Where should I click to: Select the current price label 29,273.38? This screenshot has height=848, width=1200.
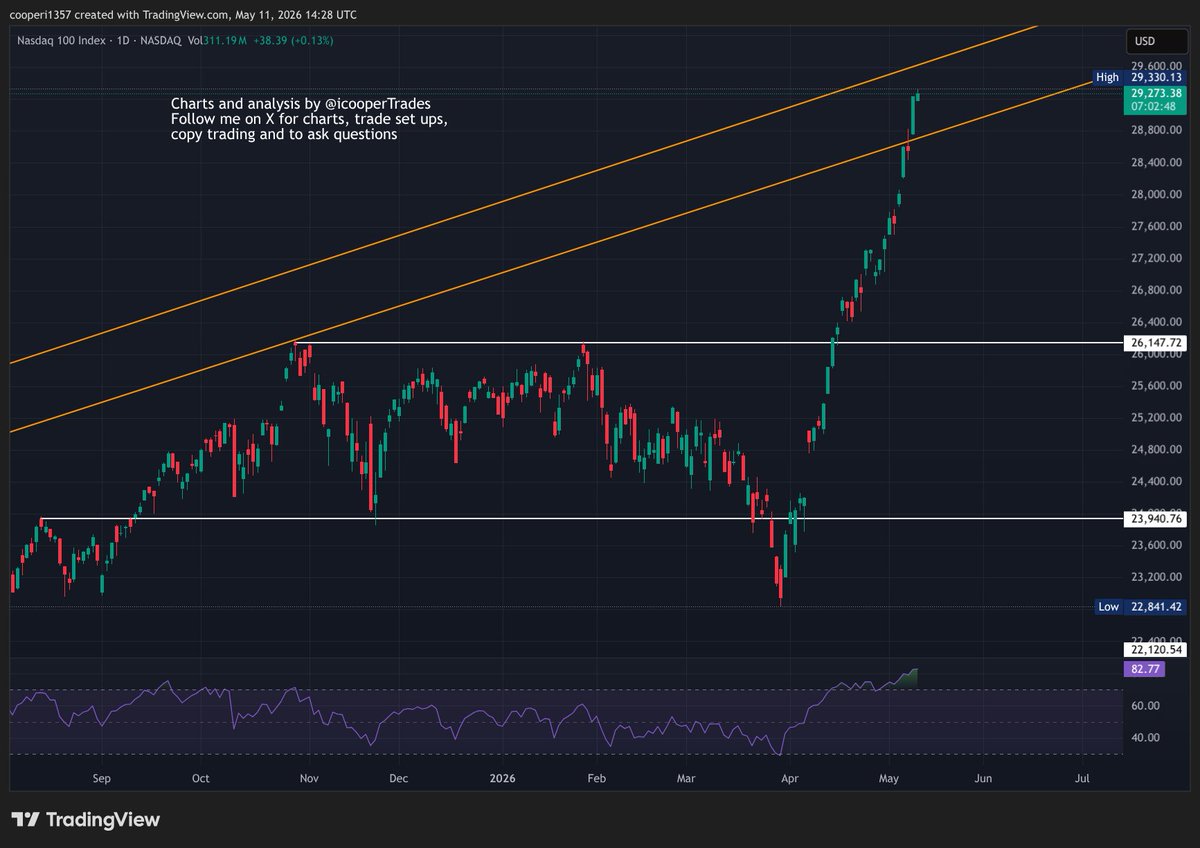coord(1157,92)
